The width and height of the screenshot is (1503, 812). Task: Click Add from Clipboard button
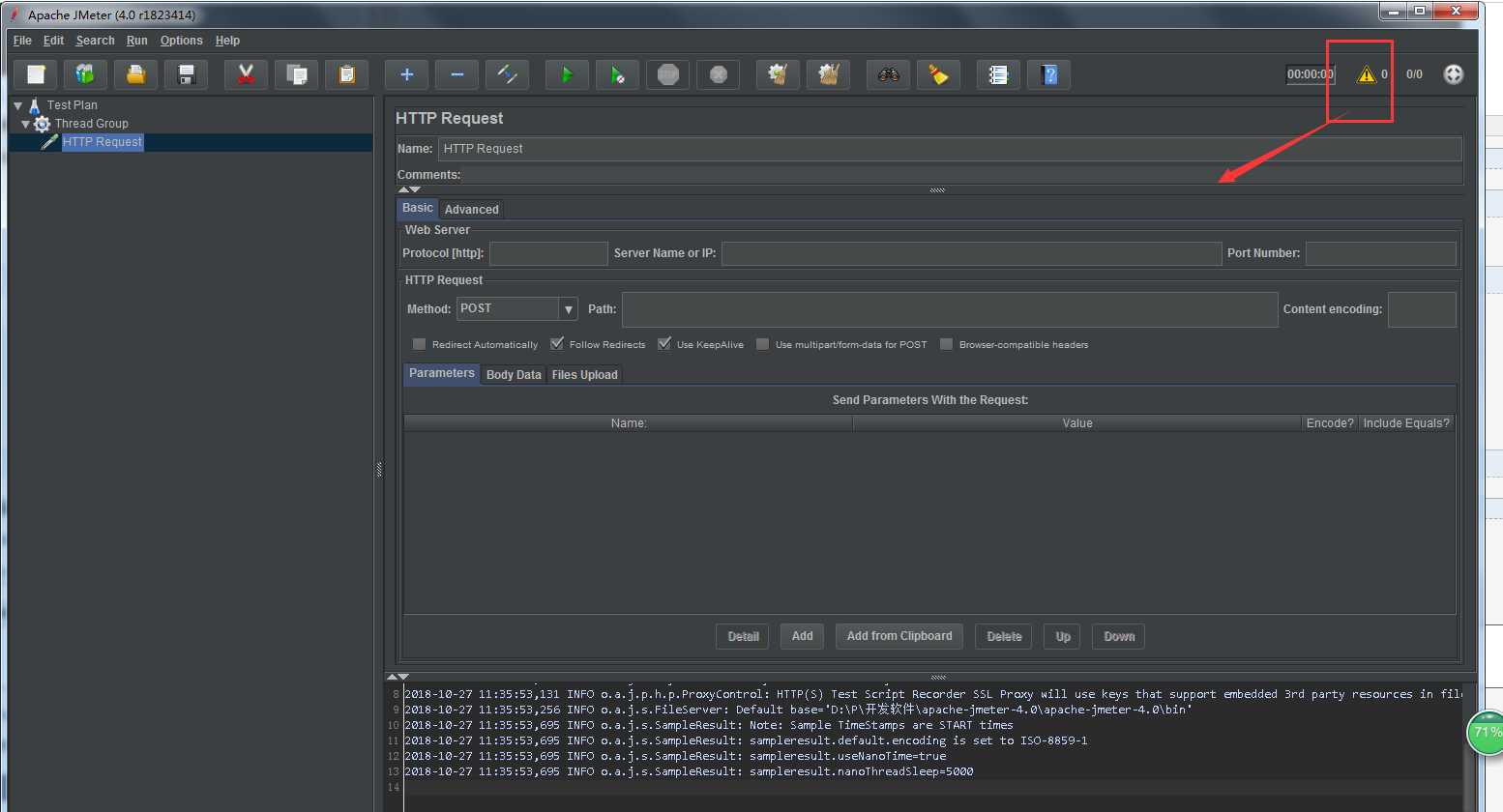pyautogui.click(x=899, y=636)
